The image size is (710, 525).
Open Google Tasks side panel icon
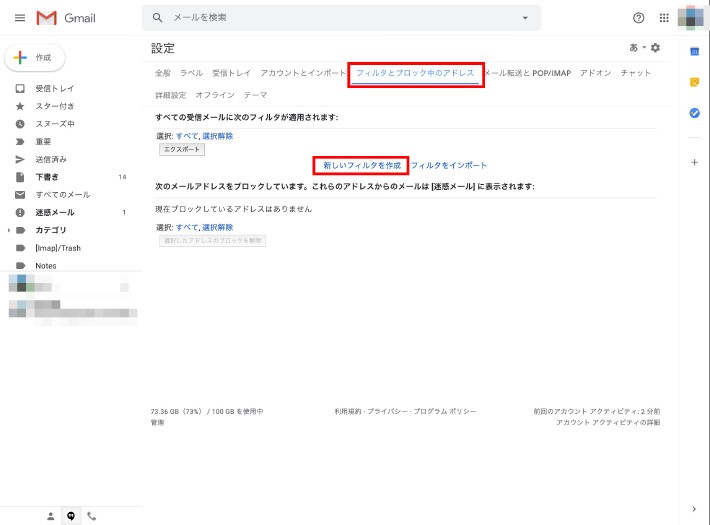point(694,113)
